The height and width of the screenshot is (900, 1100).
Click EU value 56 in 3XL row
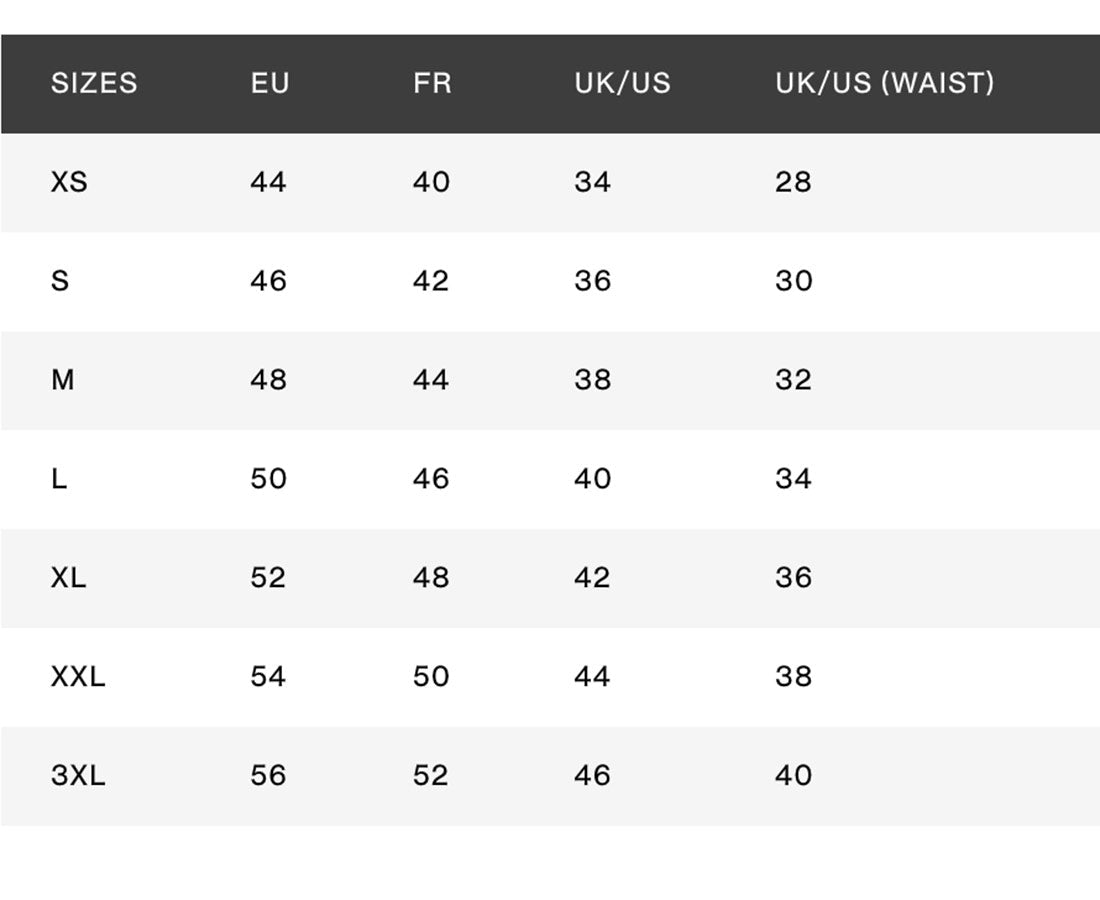tap(268, 776)
